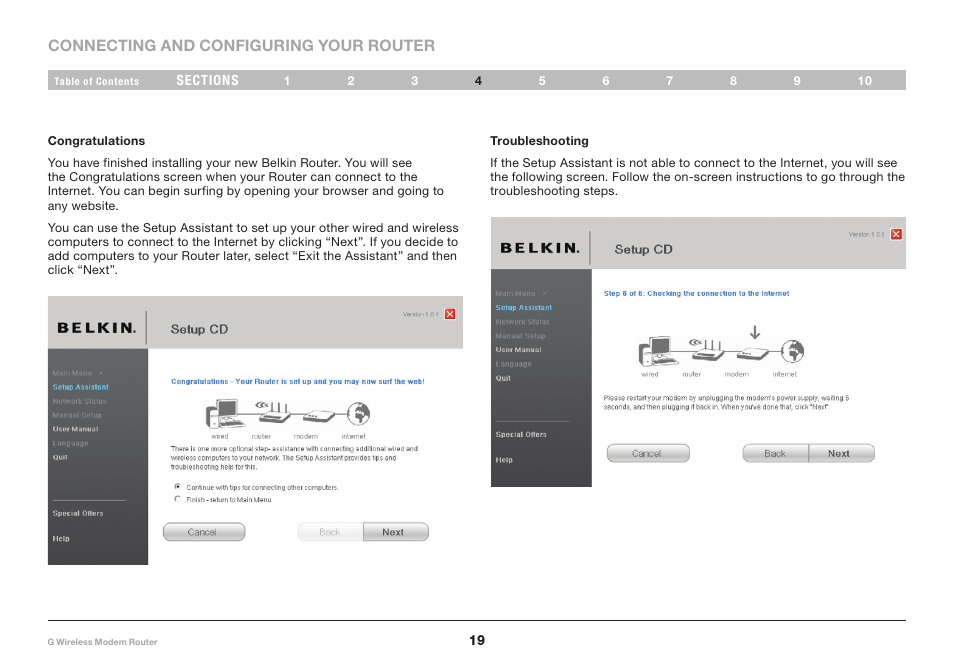The image size is (954, 668).
Task: Select Setup Assistant in Congratulations window sidebar
Action: tap(80, 387)
